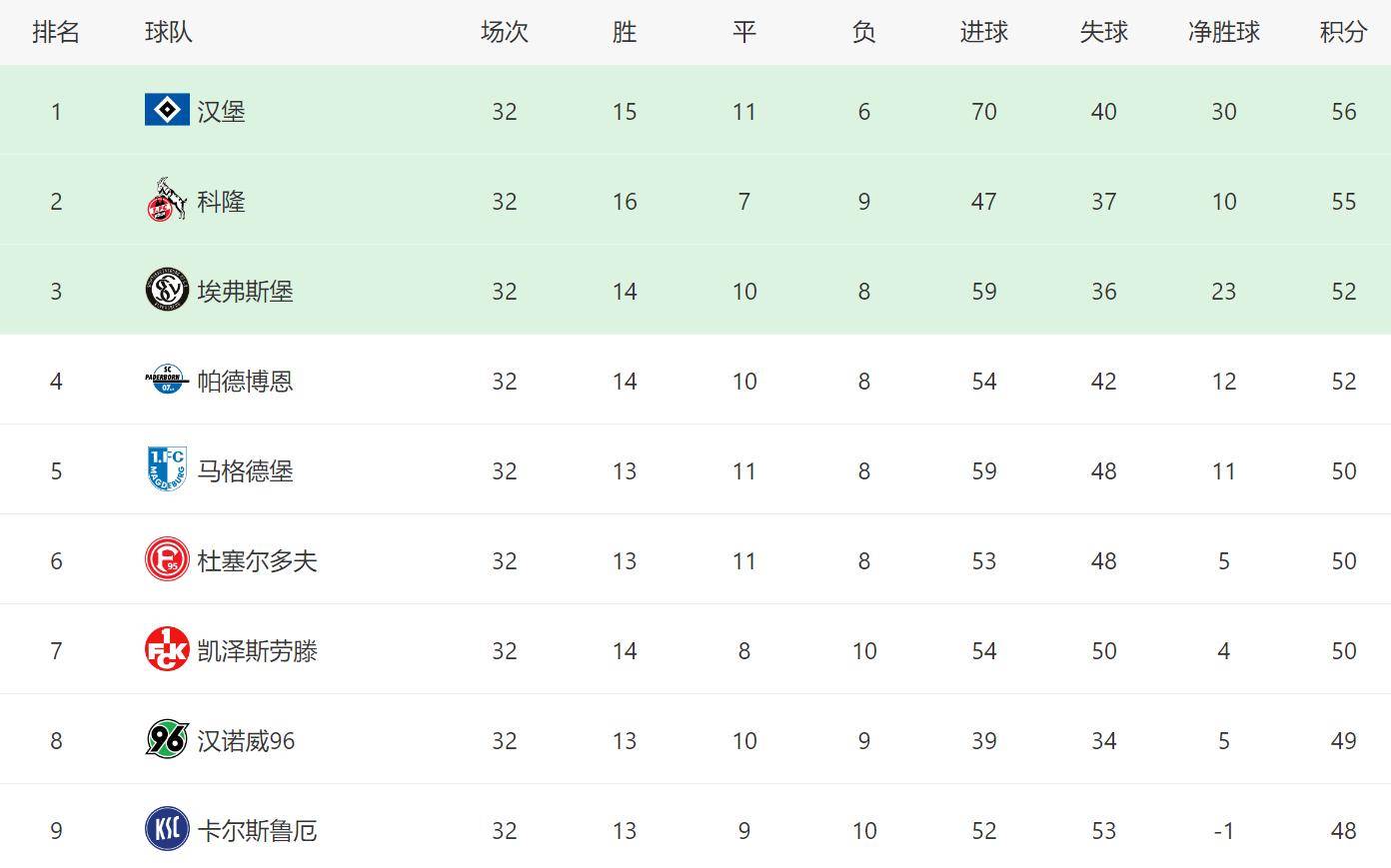Screen dimensions: 1391x868
Task: Click the 场次 column header
Action: click(504, 32)
